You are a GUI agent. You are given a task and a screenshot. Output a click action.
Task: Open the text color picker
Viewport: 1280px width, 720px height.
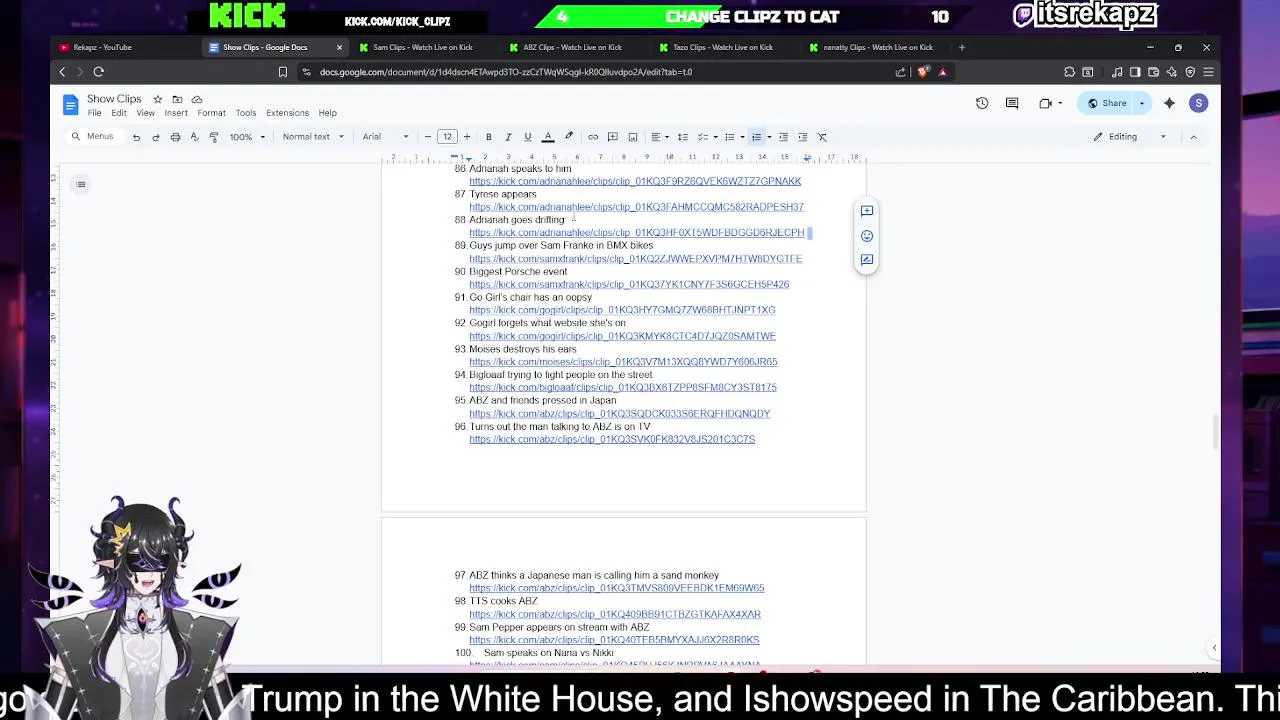547,137
